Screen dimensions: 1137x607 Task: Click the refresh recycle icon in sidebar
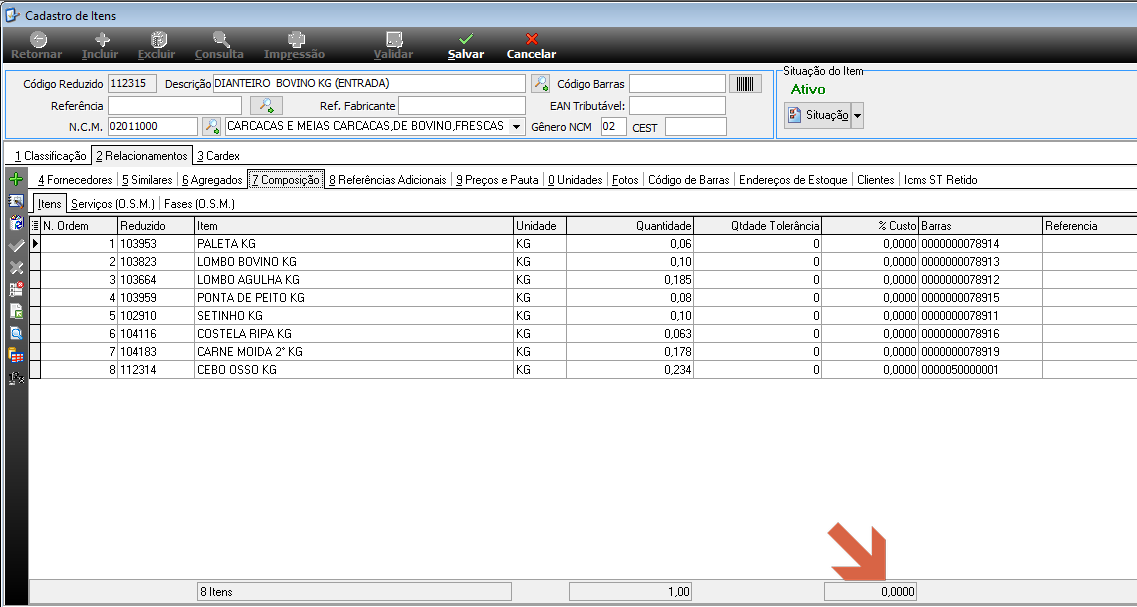15,223
